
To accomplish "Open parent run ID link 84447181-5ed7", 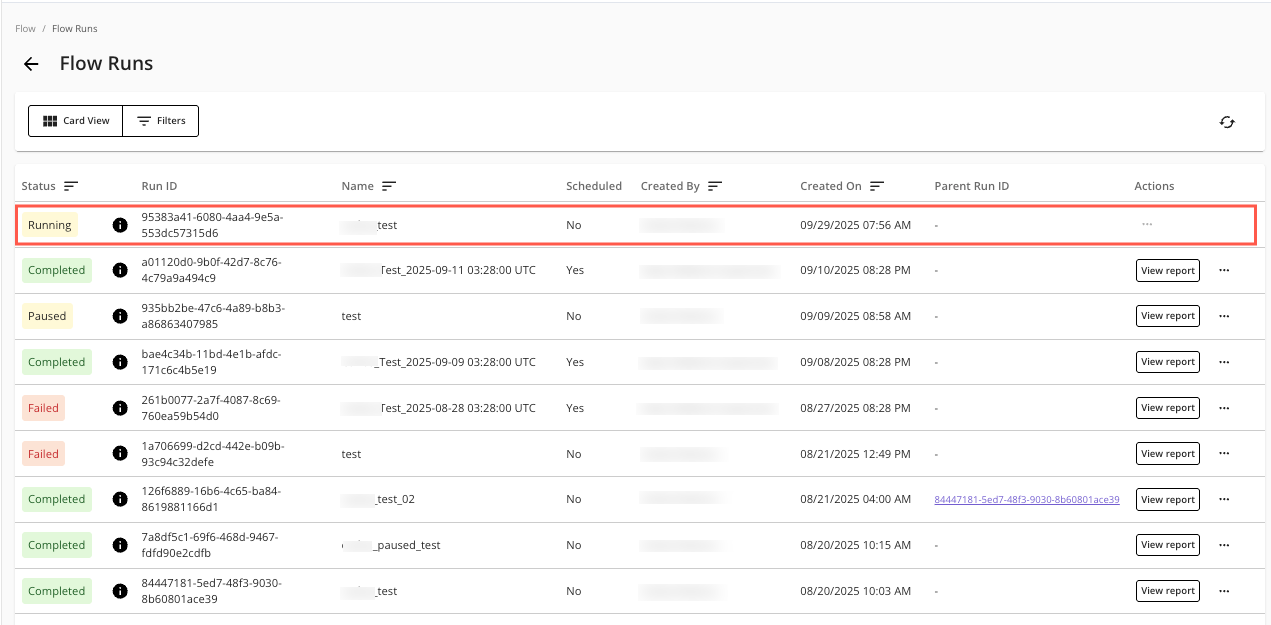I will point(1026,499).
